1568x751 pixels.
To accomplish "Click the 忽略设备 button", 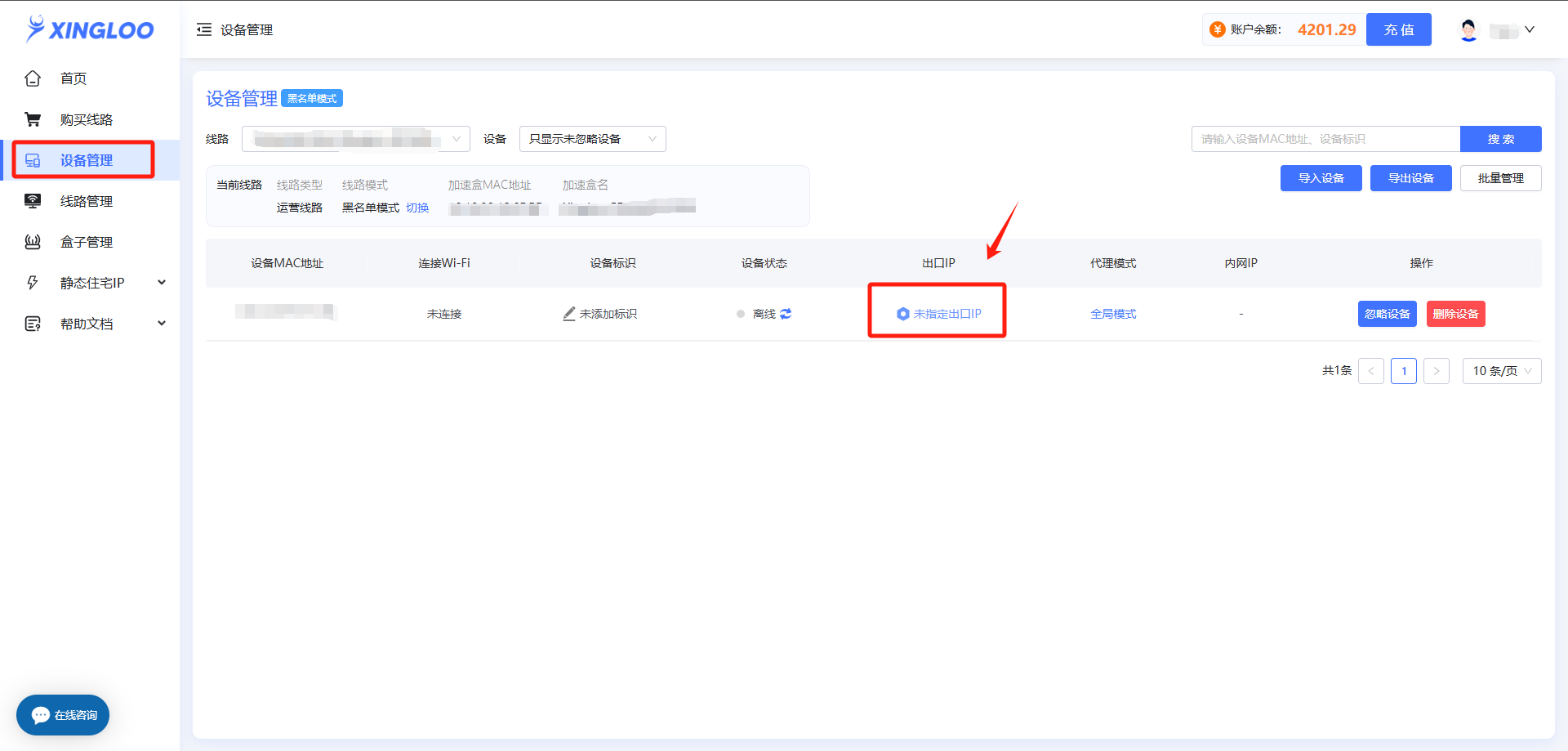I will (1388, 314).
